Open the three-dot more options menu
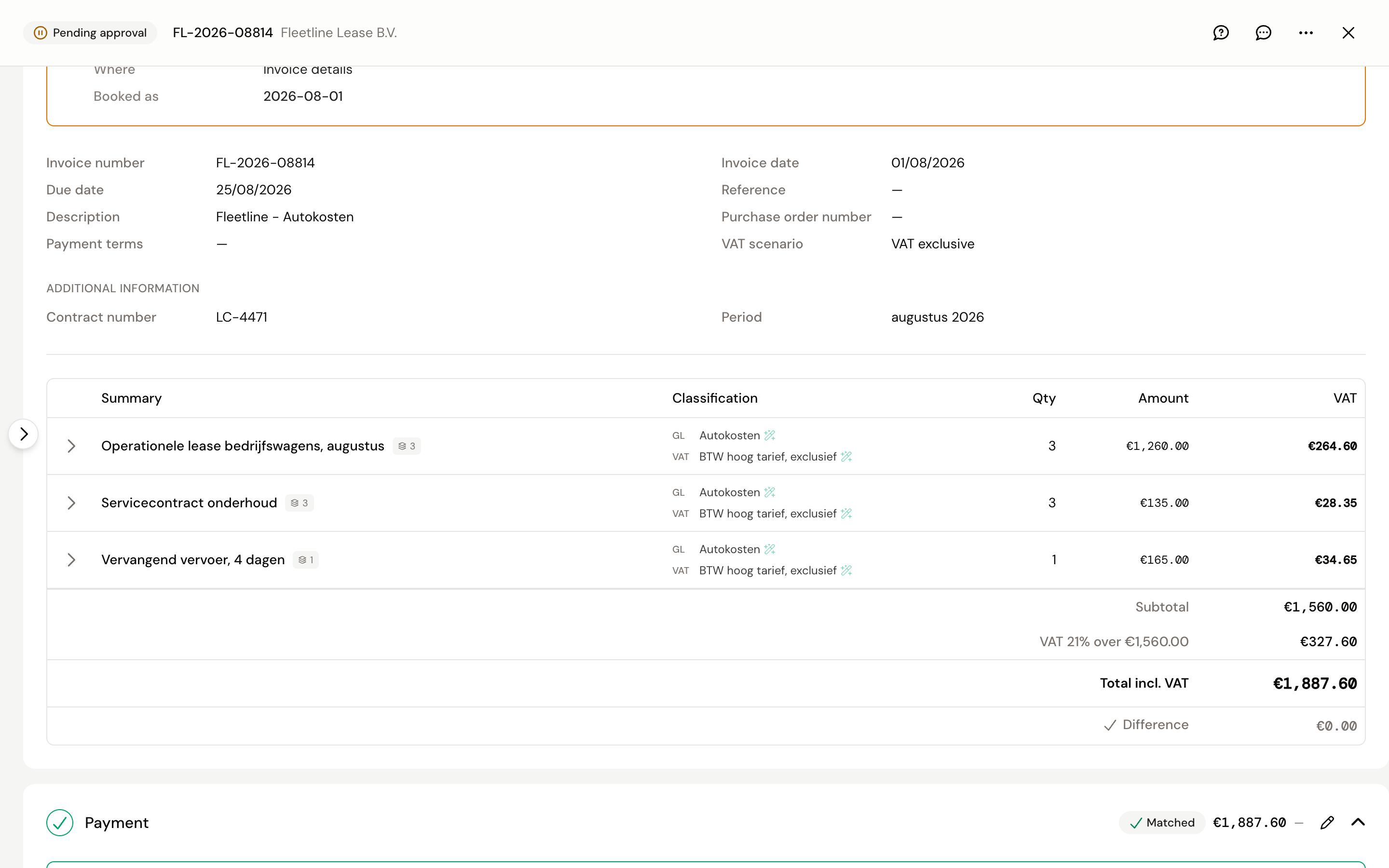Viewport: 1389px width, 868px height. tap(1306, 33)
